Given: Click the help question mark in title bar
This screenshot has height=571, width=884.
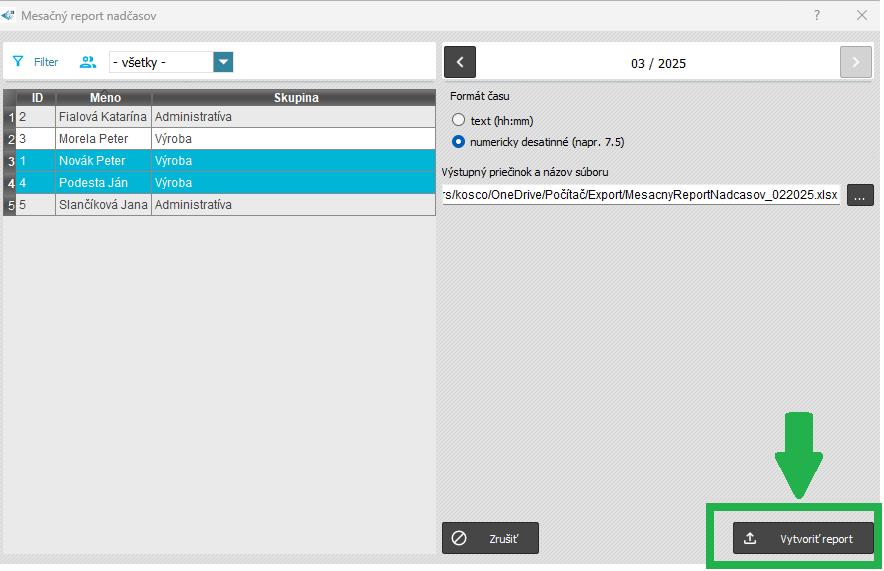Looking at the screenshot, I should point(817,16).
